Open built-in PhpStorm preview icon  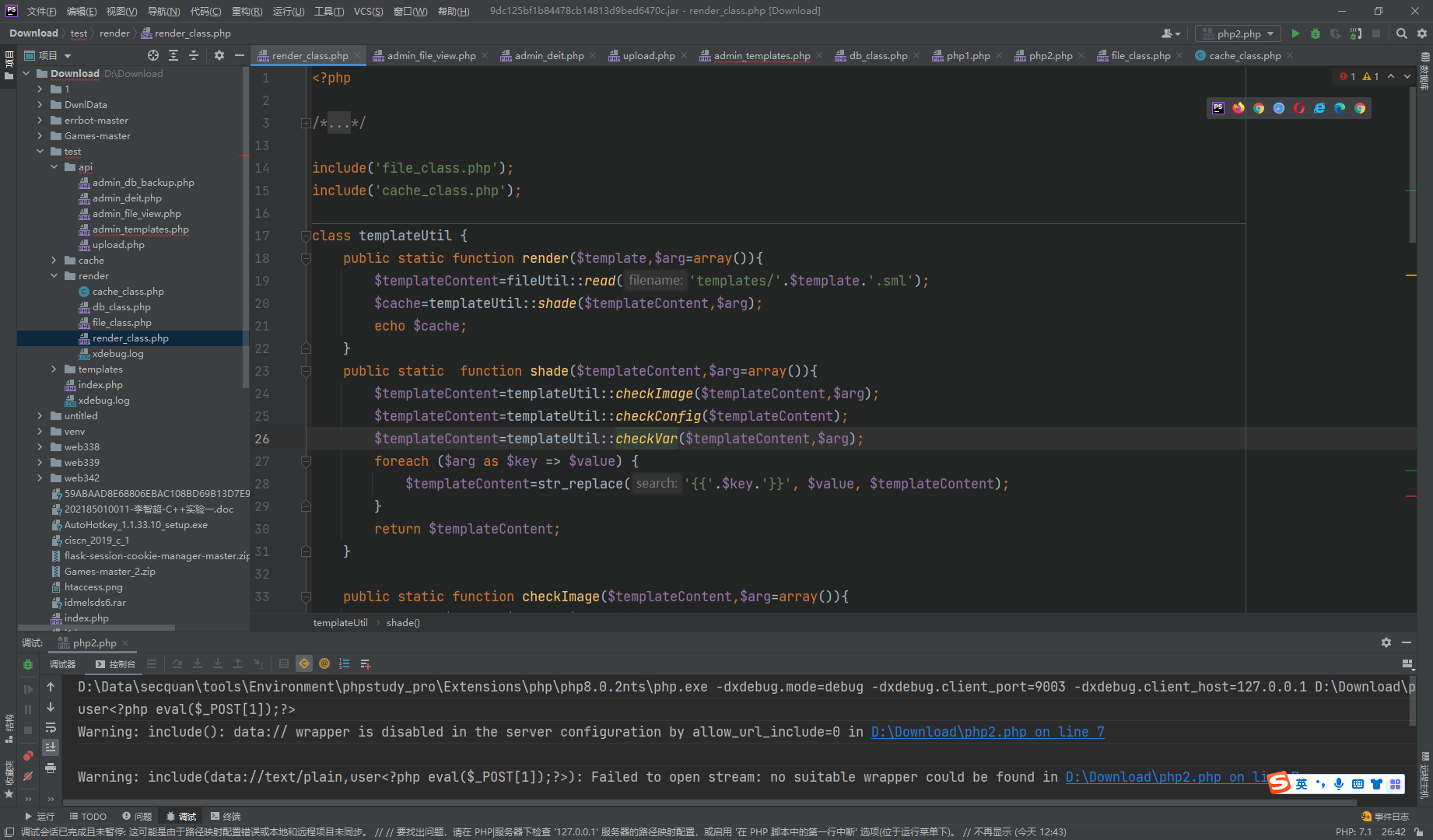coord(1218,108)
